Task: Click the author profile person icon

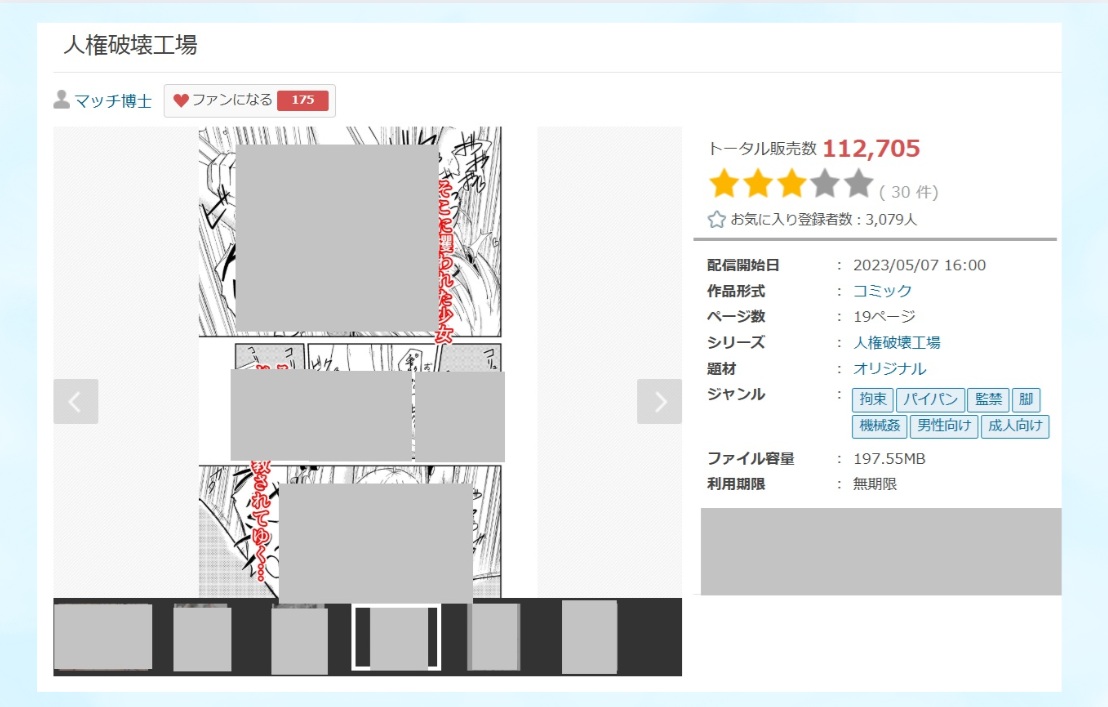Action: pyautogui.click(x=62, y=100)
